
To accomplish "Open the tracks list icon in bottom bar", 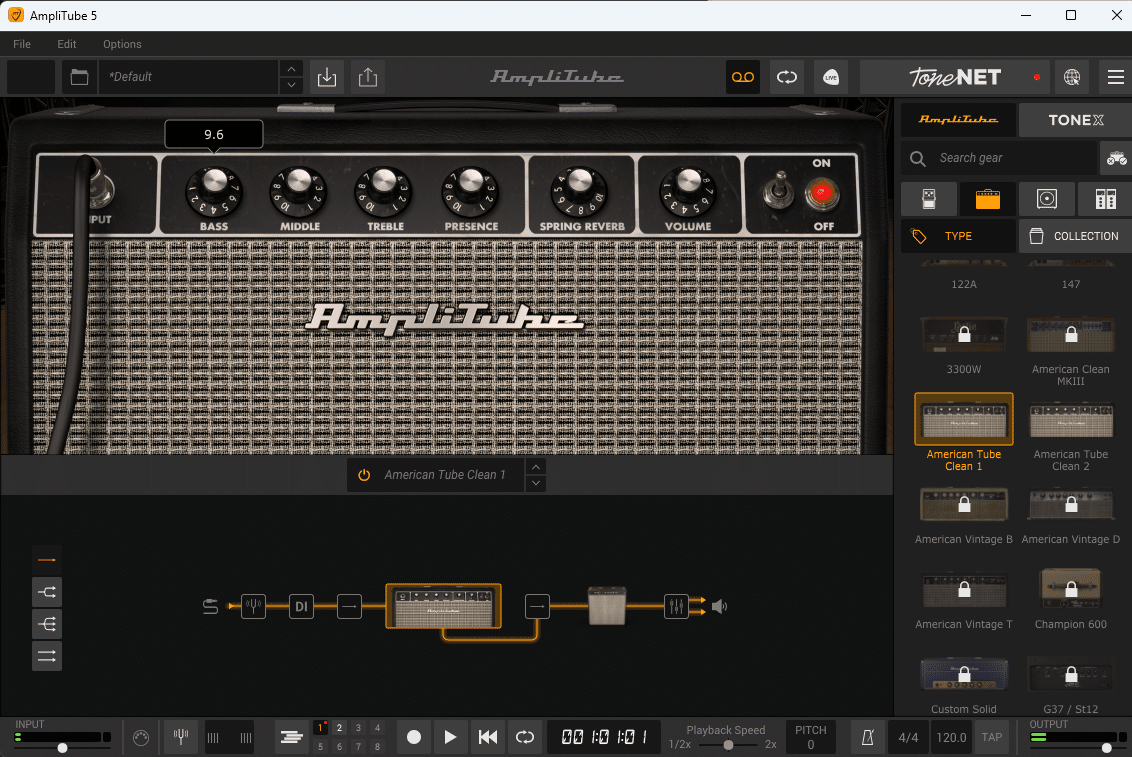I will [x=292, y=738].
